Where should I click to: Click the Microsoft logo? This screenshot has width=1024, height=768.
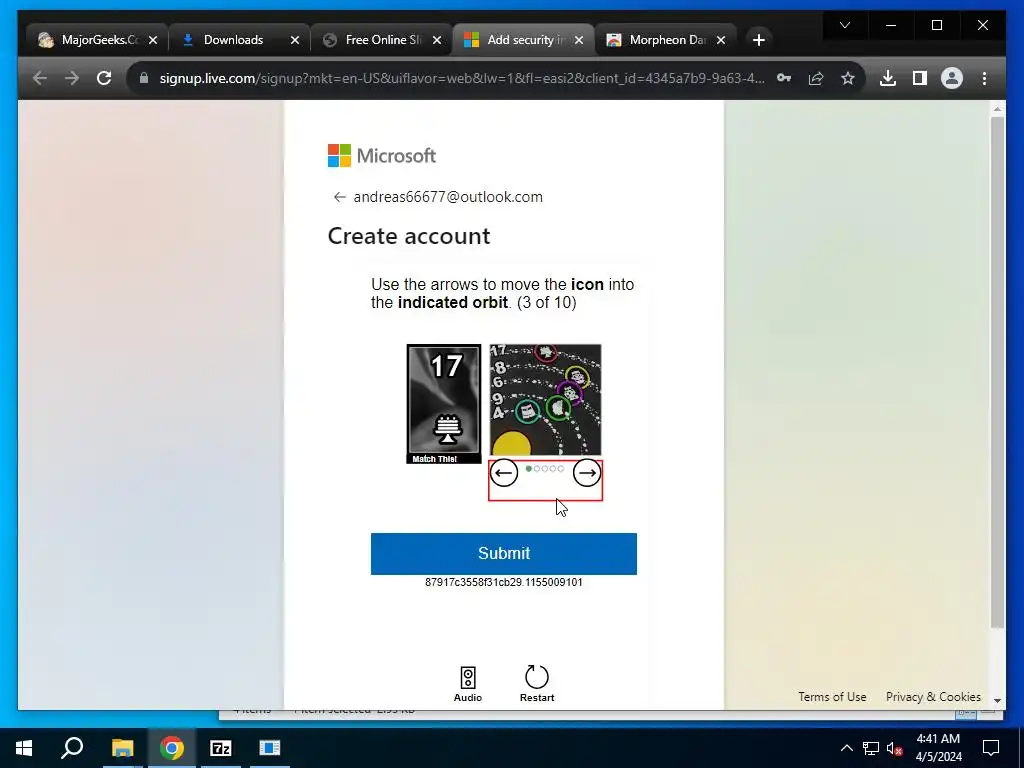point(381,155)
